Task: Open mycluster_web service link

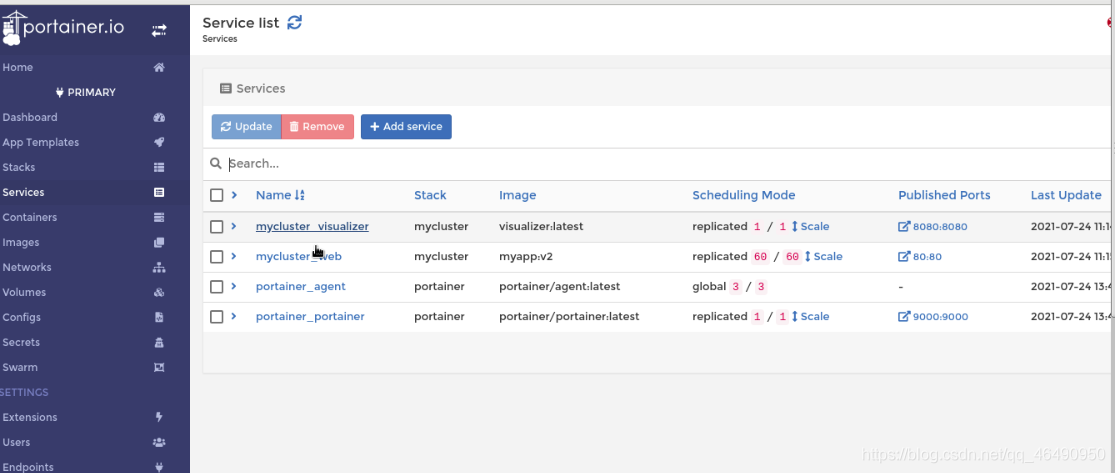Action: click(299, 257)
